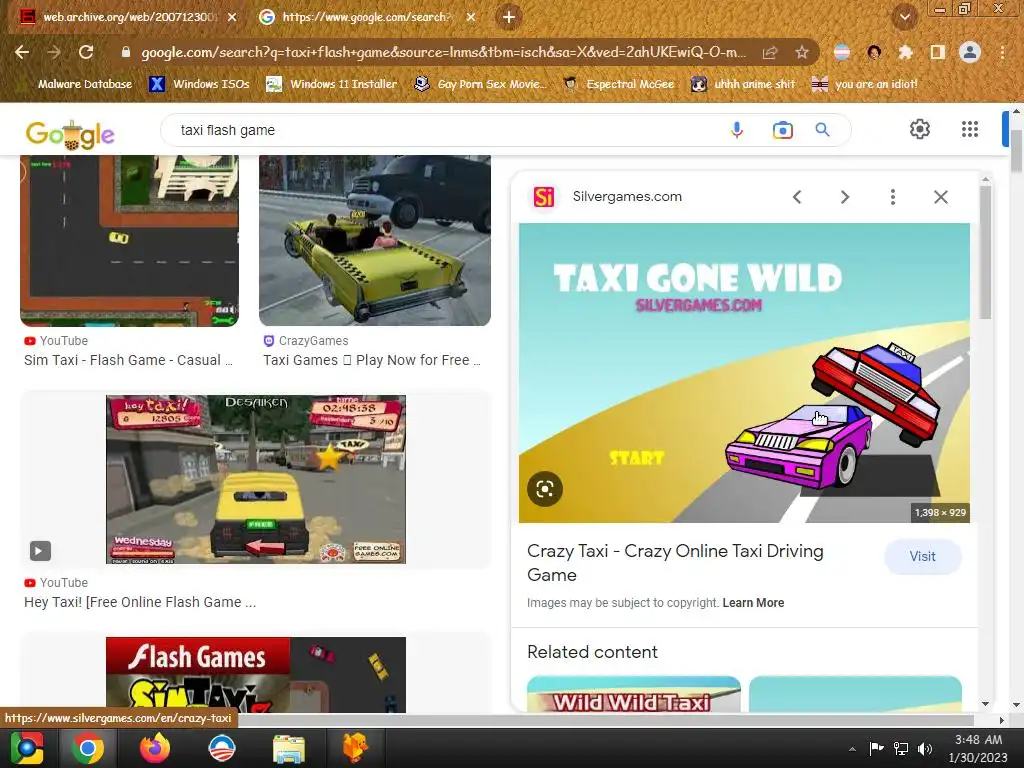Open Google quick settings gear
Screen dimensions: 1024x768
pos(920,129)
